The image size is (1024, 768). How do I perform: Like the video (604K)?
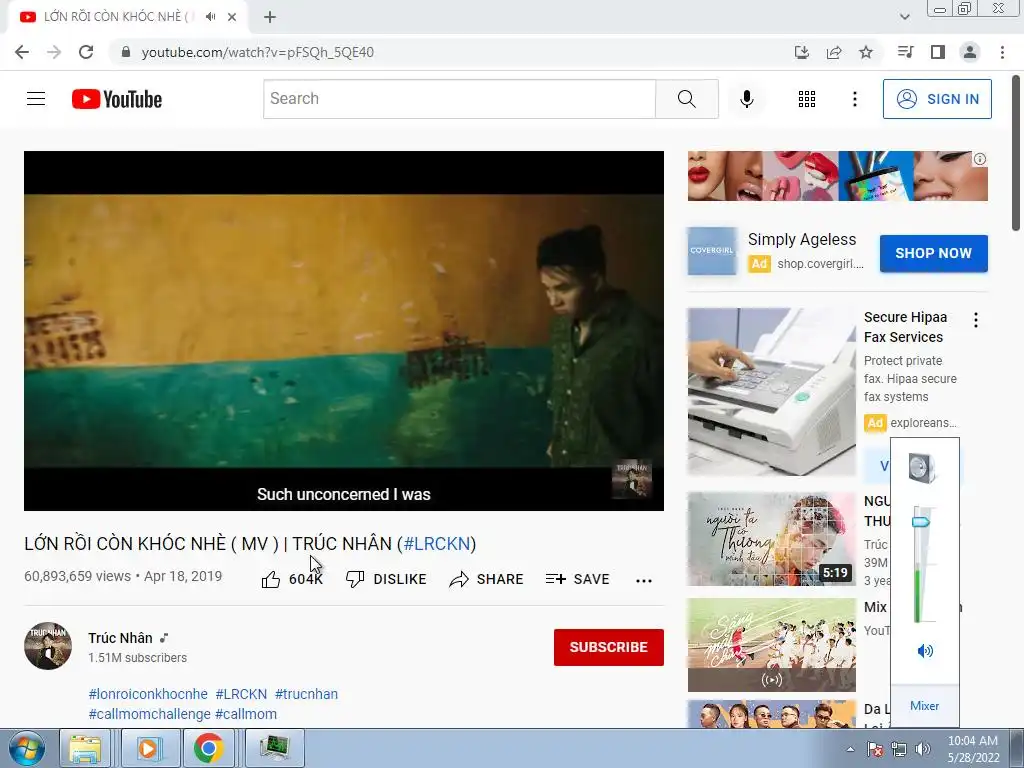[x=292, y=579]
